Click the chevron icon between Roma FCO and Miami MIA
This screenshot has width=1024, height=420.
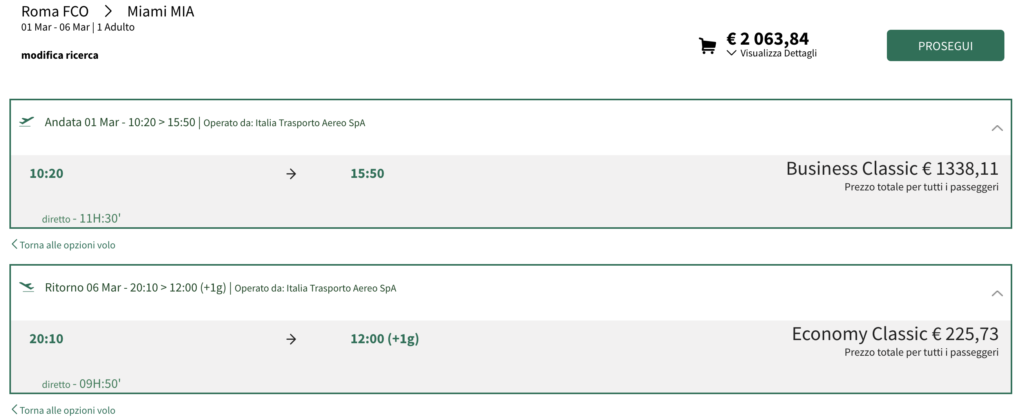click(108, 12)
